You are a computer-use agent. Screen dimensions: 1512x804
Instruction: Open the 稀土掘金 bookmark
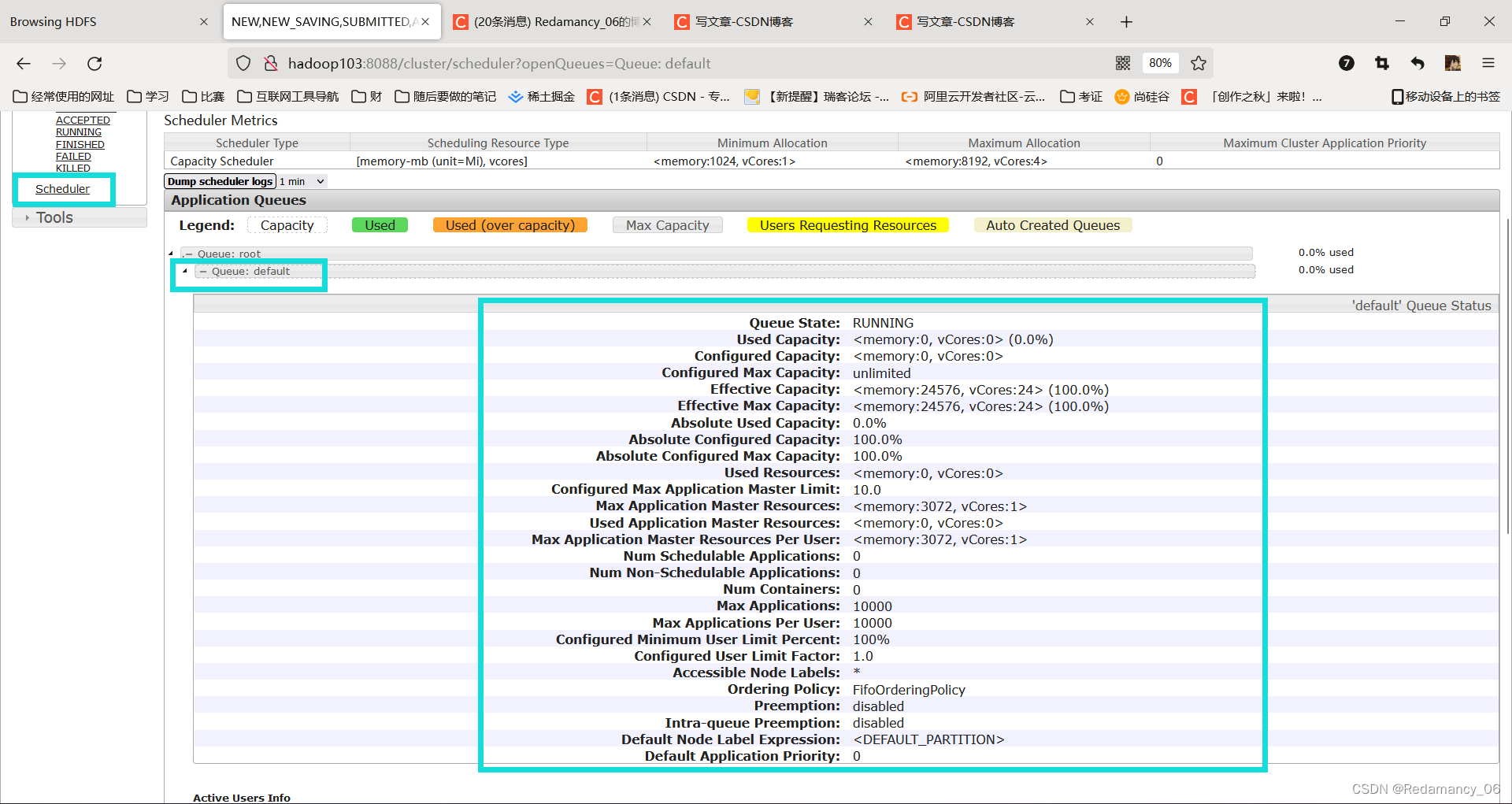click(x=541, y=96)
